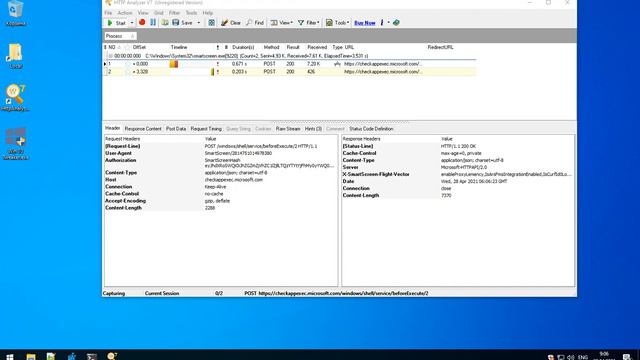Switch to the Raw Stream tab
Viewport: 640px width, 360px height.
pyautogui.click(x=288, y=129)
